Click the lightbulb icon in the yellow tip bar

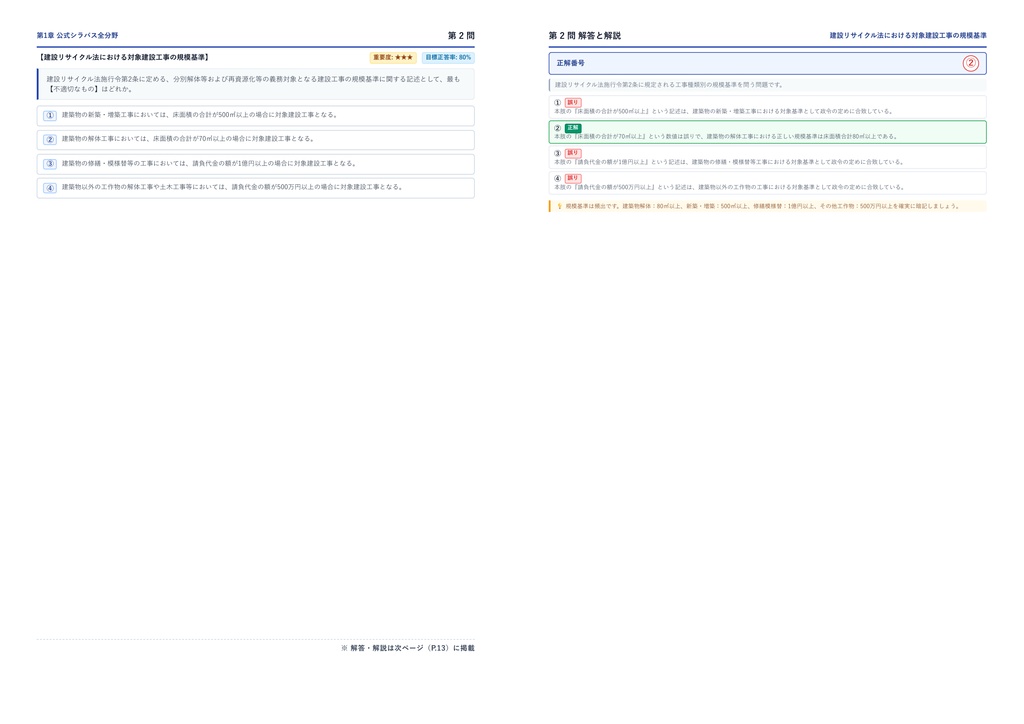tap(559, 206)
